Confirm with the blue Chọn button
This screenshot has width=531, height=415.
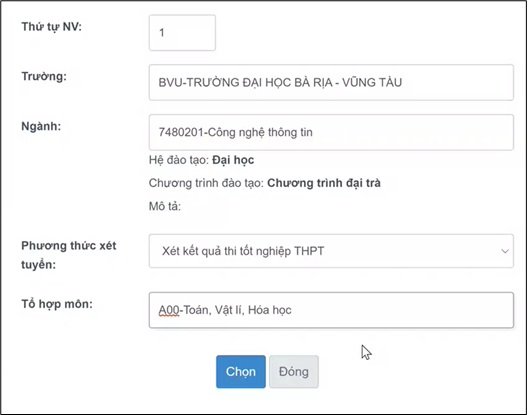point(241,372)
